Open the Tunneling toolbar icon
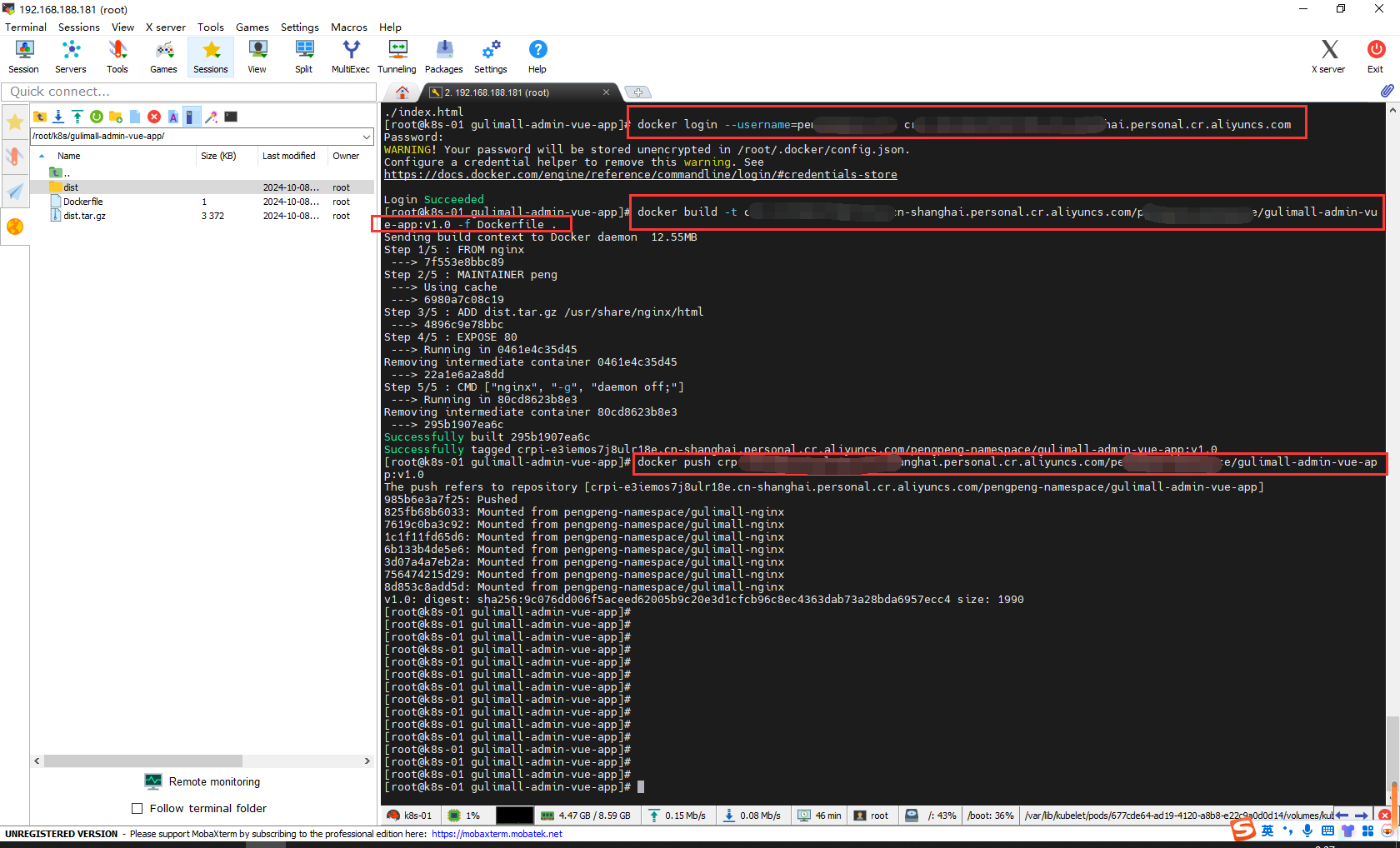Screen dimensions: 1400x848 [397, 57]
